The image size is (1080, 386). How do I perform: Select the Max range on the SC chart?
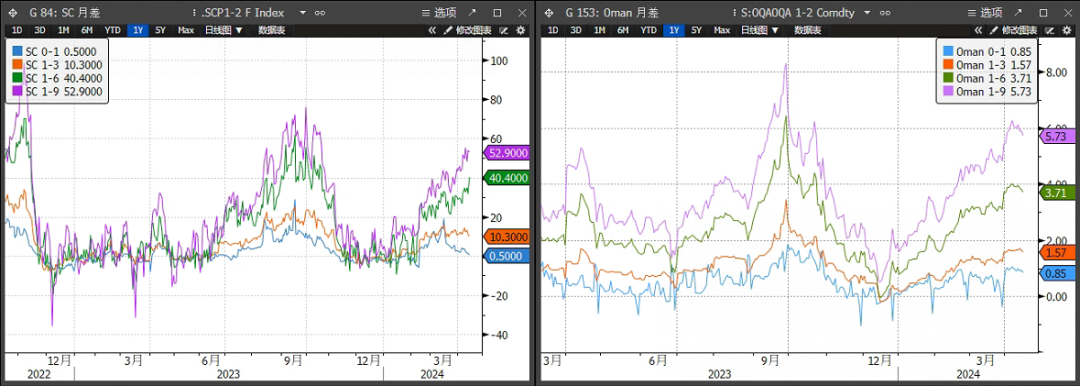click(x=186, y=30)
